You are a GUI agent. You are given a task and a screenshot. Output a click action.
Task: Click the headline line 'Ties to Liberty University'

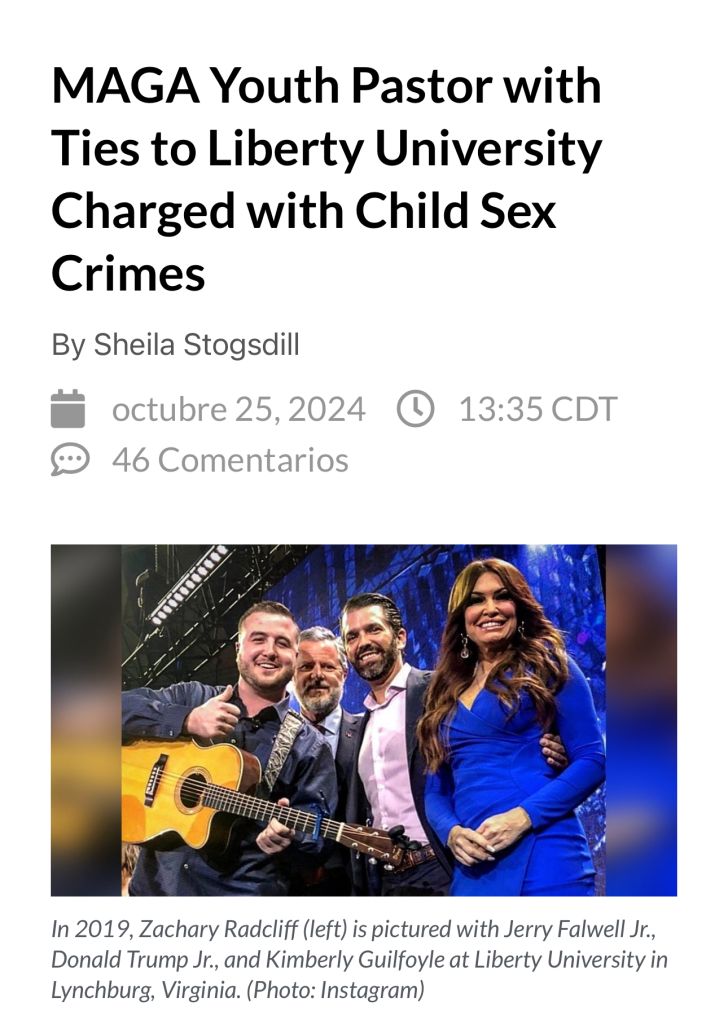click(326, 149)
